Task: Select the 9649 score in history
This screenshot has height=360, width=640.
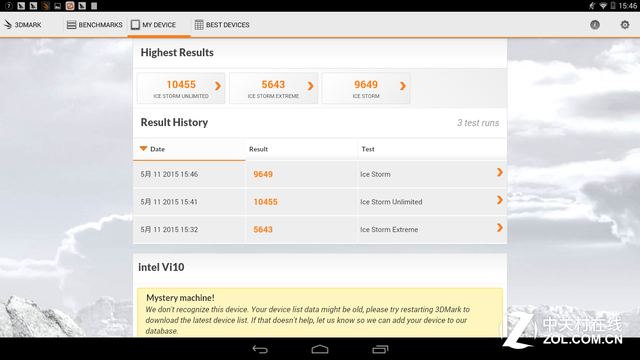Action: click(x=263, y=174)
